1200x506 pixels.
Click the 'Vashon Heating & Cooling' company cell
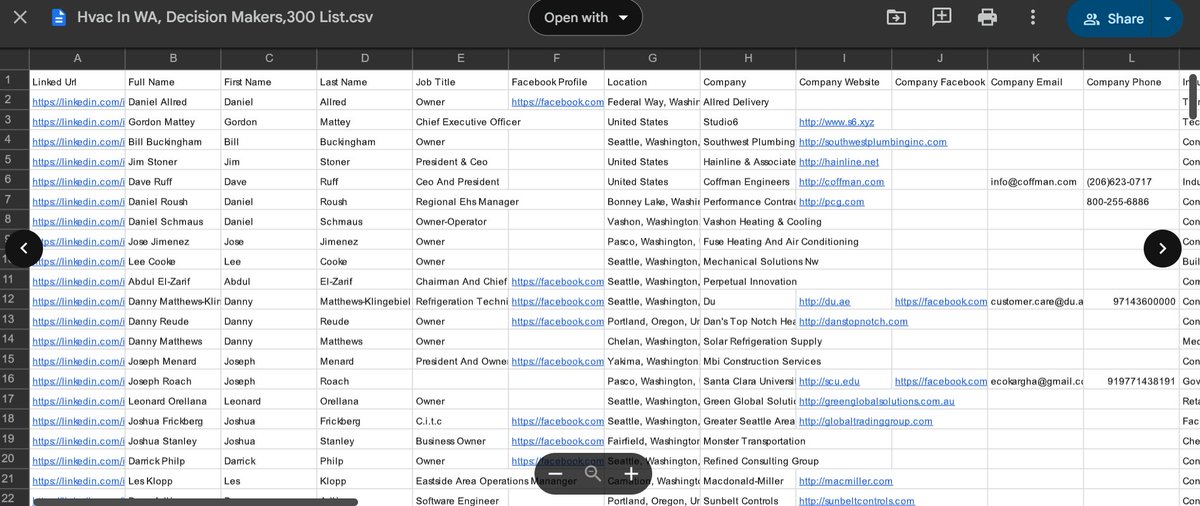pos(762,222)
